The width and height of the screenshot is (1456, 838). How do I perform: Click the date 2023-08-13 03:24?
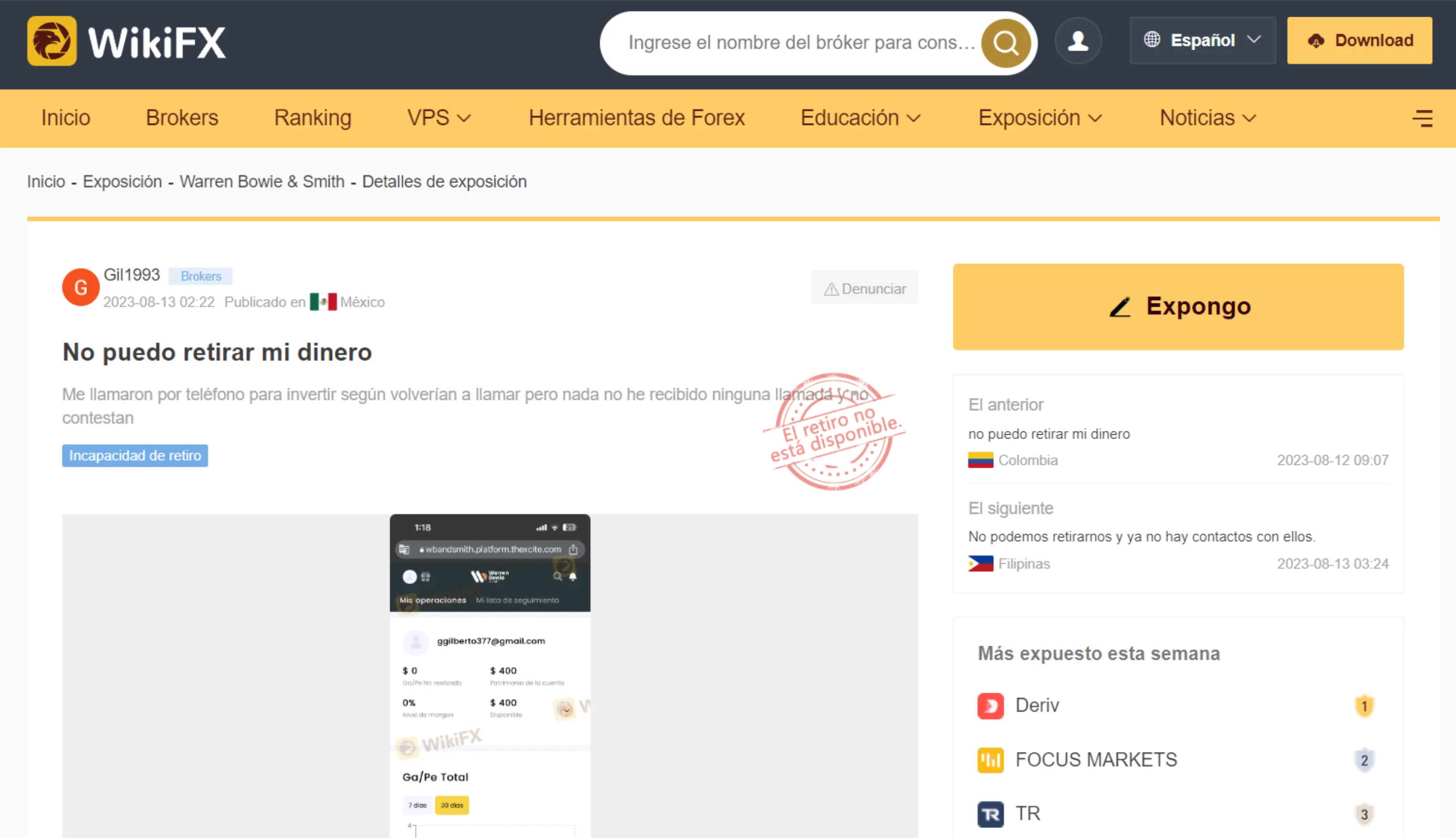(1332, 564)
